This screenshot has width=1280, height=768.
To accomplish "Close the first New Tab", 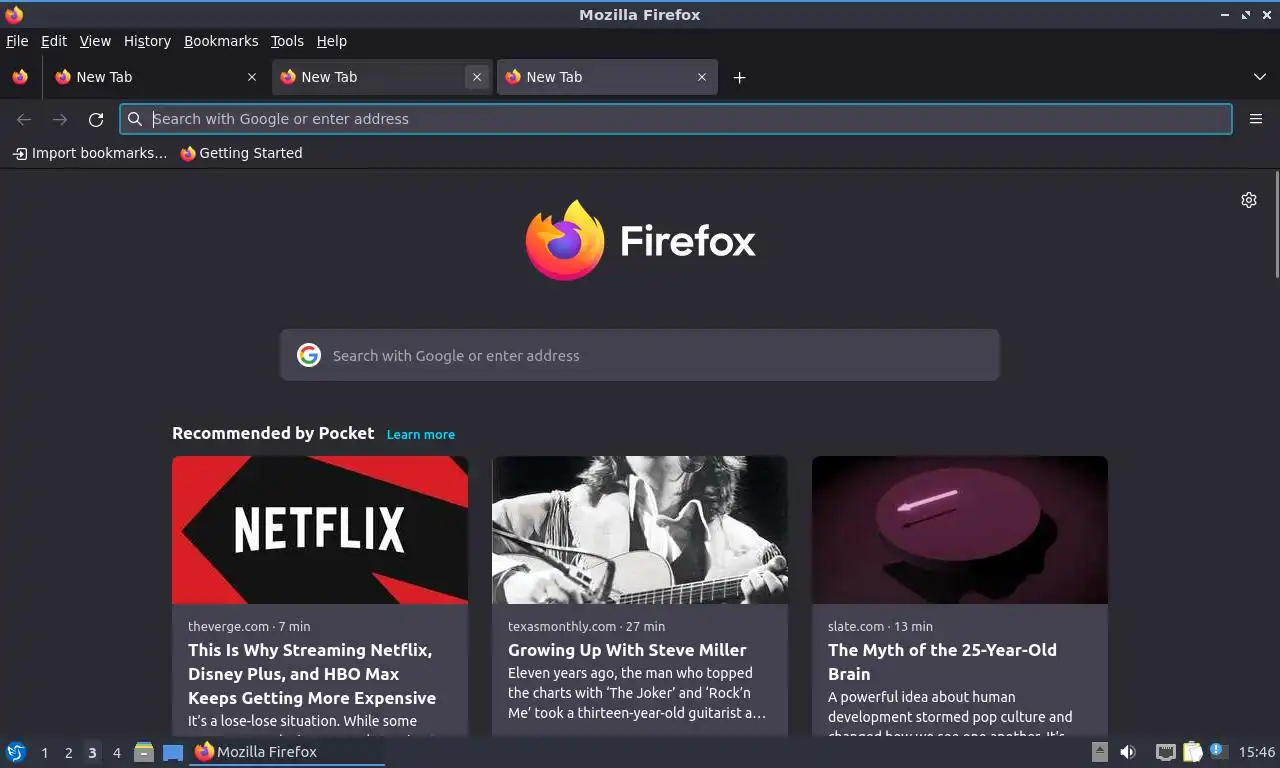I will tap(252, 77).
